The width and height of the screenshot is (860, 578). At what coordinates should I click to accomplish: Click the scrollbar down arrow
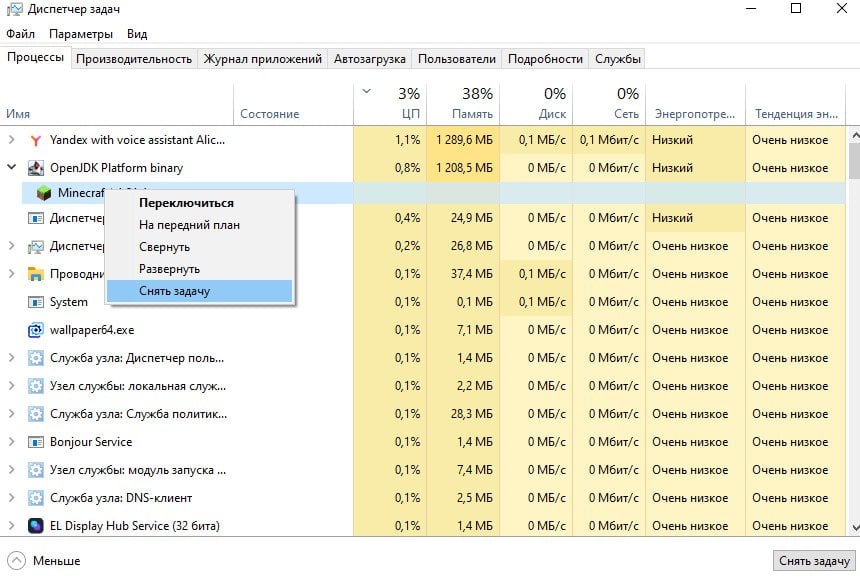tap(855, 528)
